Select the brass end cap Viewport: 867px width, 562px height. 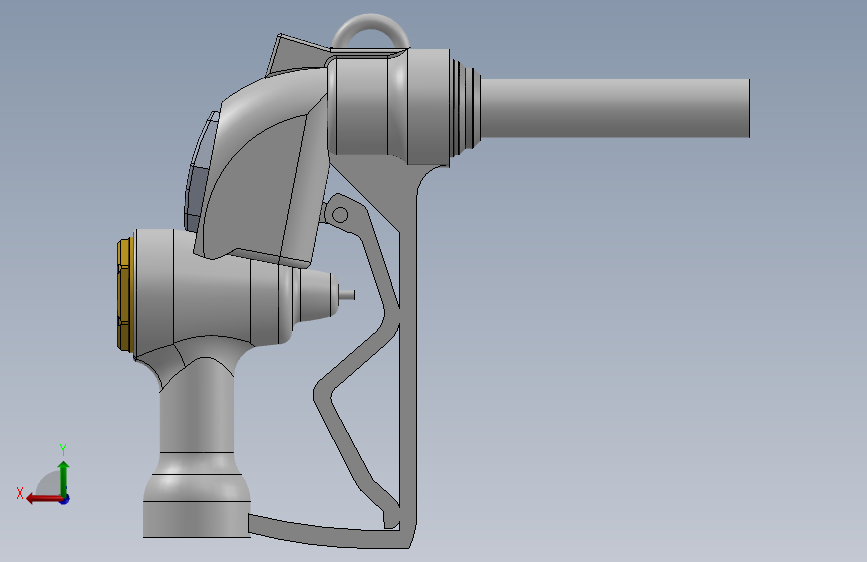point(125,294)
